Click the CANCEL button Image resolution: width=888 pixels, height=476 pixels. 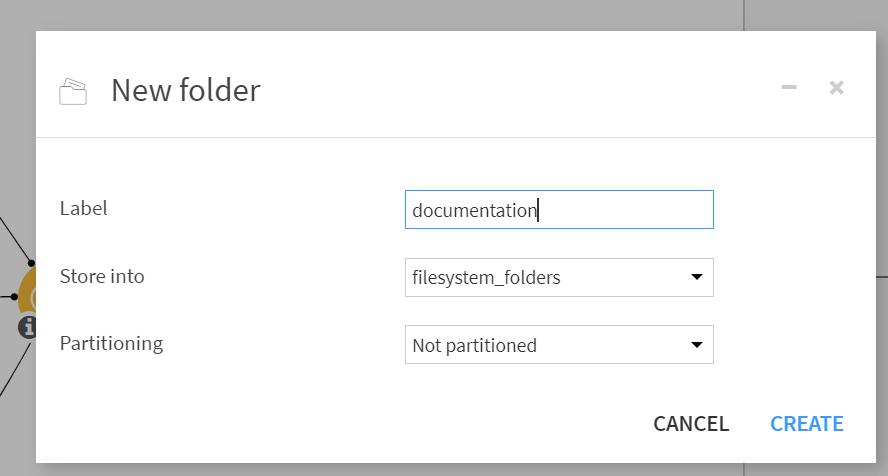[x=691, y=423]
